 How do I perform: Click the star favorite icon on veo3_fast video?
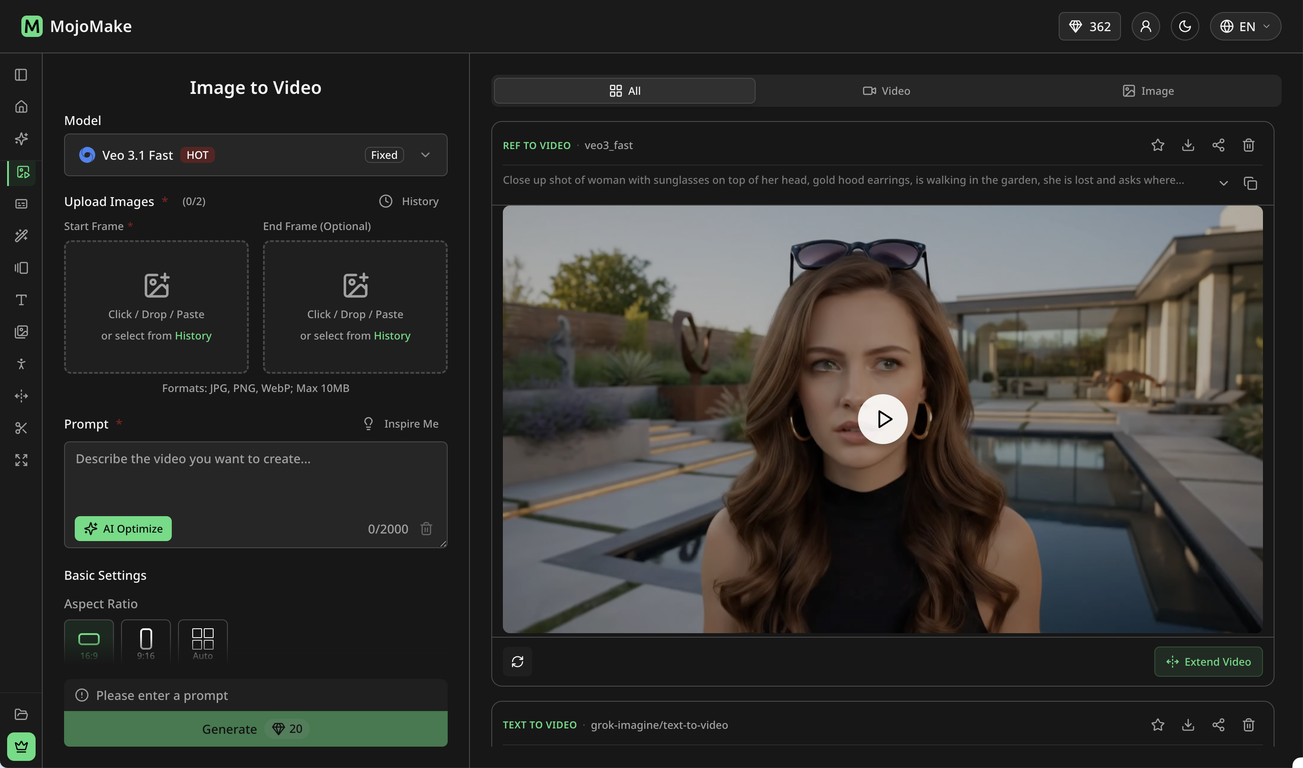1157,145
